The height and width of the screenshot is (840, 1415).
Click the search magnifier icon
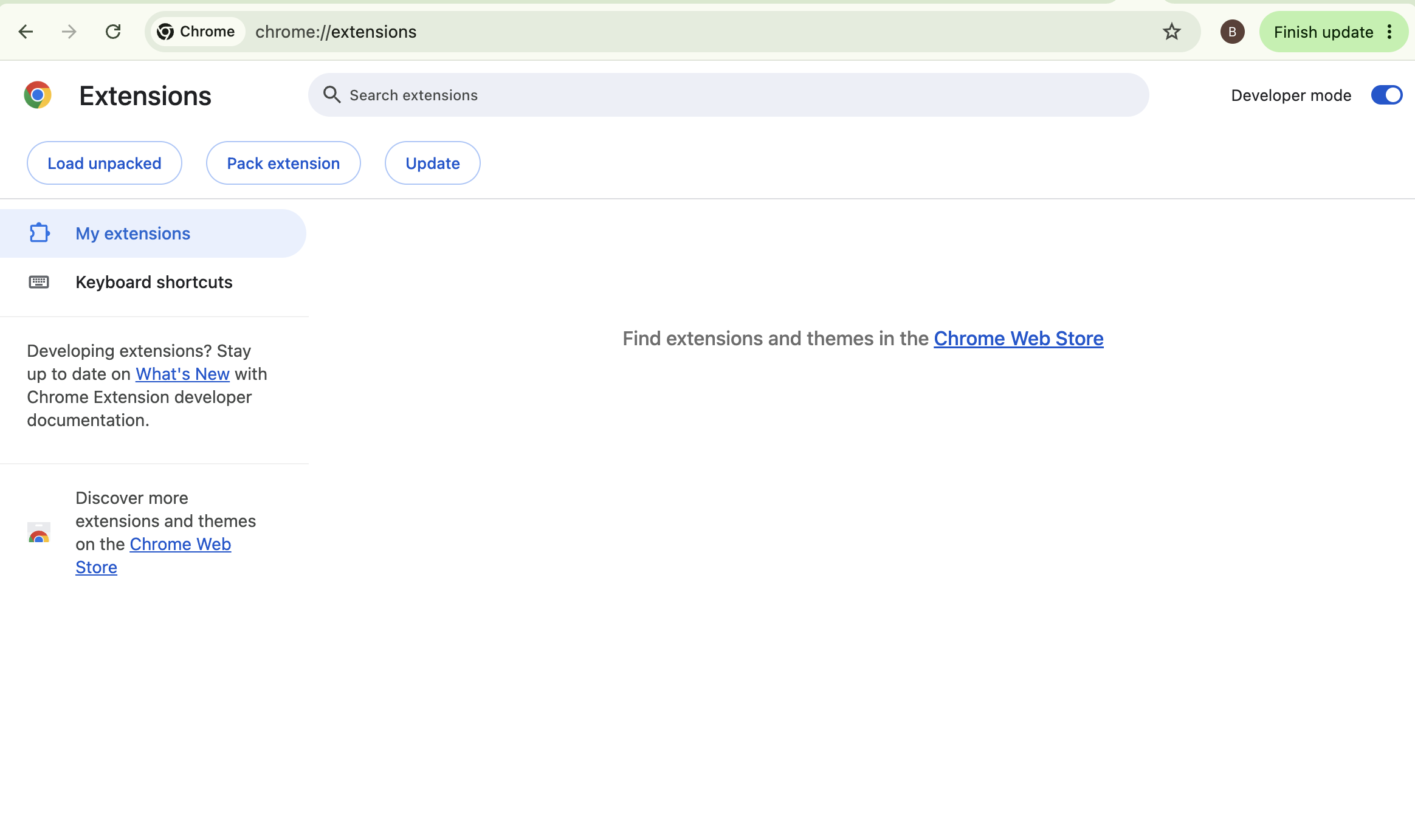(x=332, y=95)
